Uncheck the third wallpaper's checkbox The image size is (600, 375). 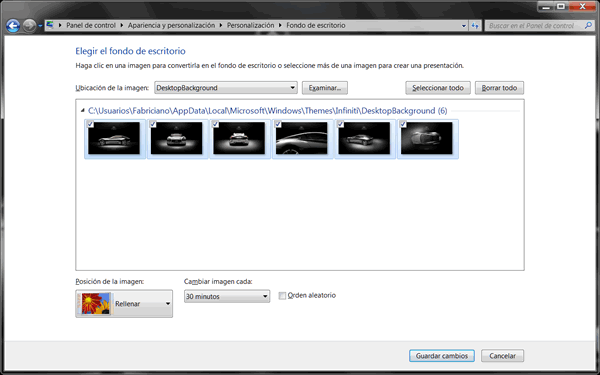click(215, 124)
